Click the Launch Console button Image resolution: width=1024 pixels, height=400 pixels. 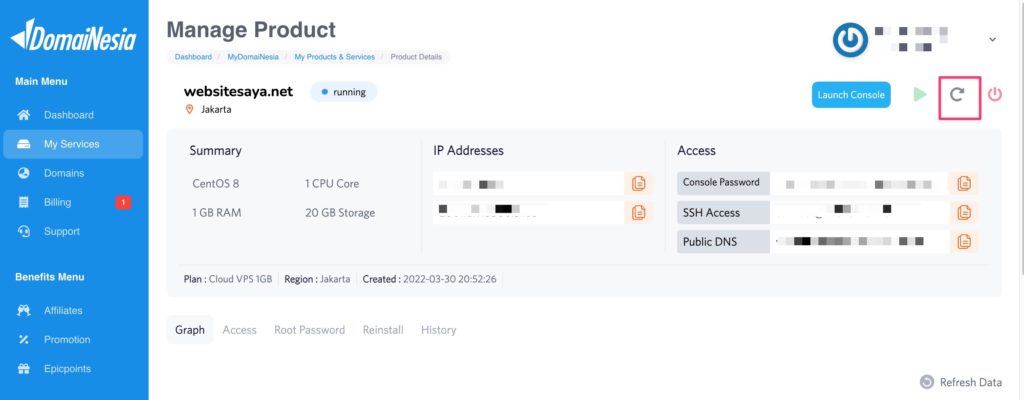point(851,95)
